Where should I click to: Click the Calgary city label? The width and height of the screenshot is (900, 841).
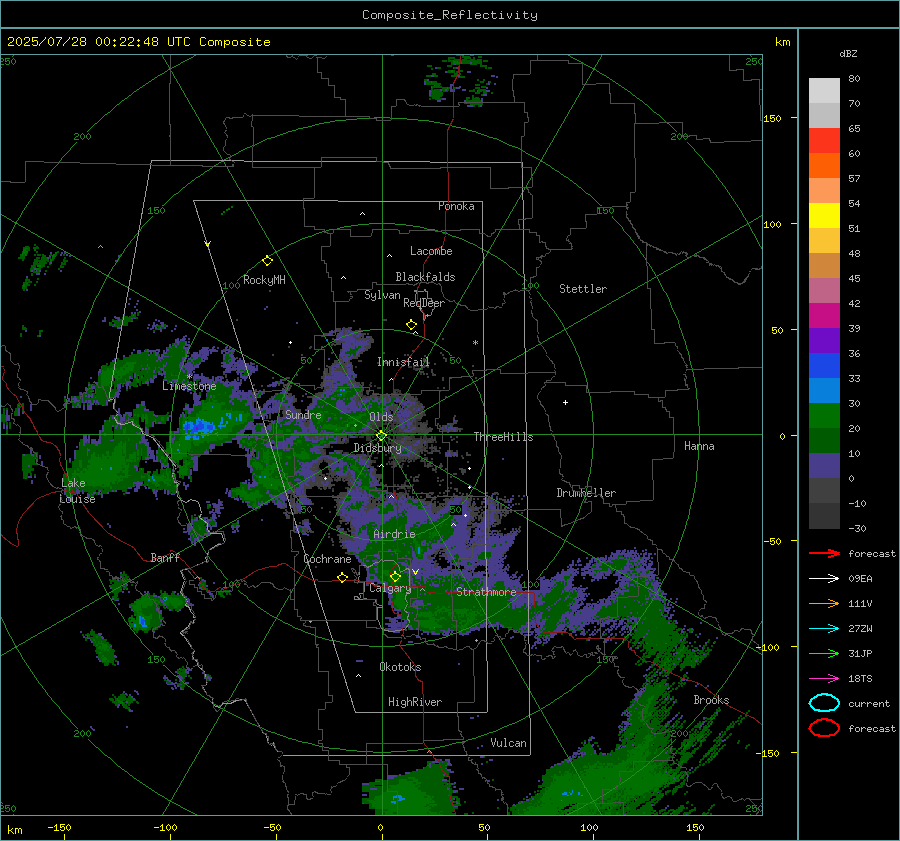pos(390,588)
